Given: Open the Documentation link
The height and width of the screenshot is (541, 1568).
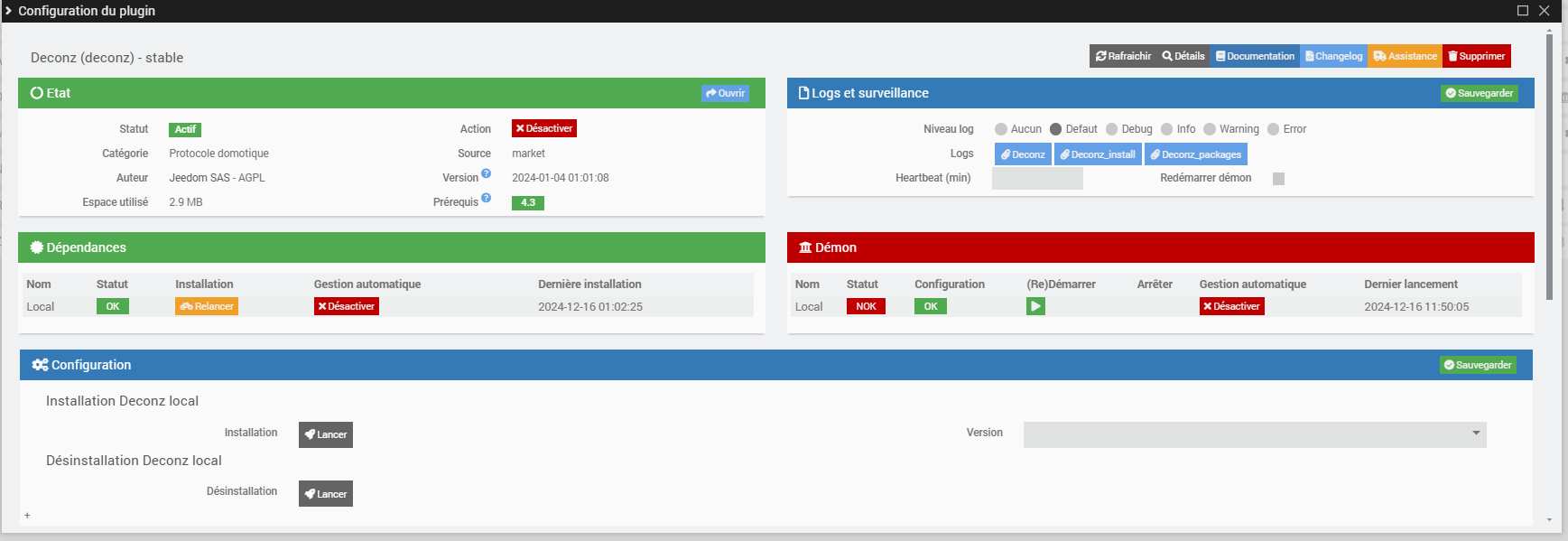Looking at the screenshot, I should pos(1255,56).
